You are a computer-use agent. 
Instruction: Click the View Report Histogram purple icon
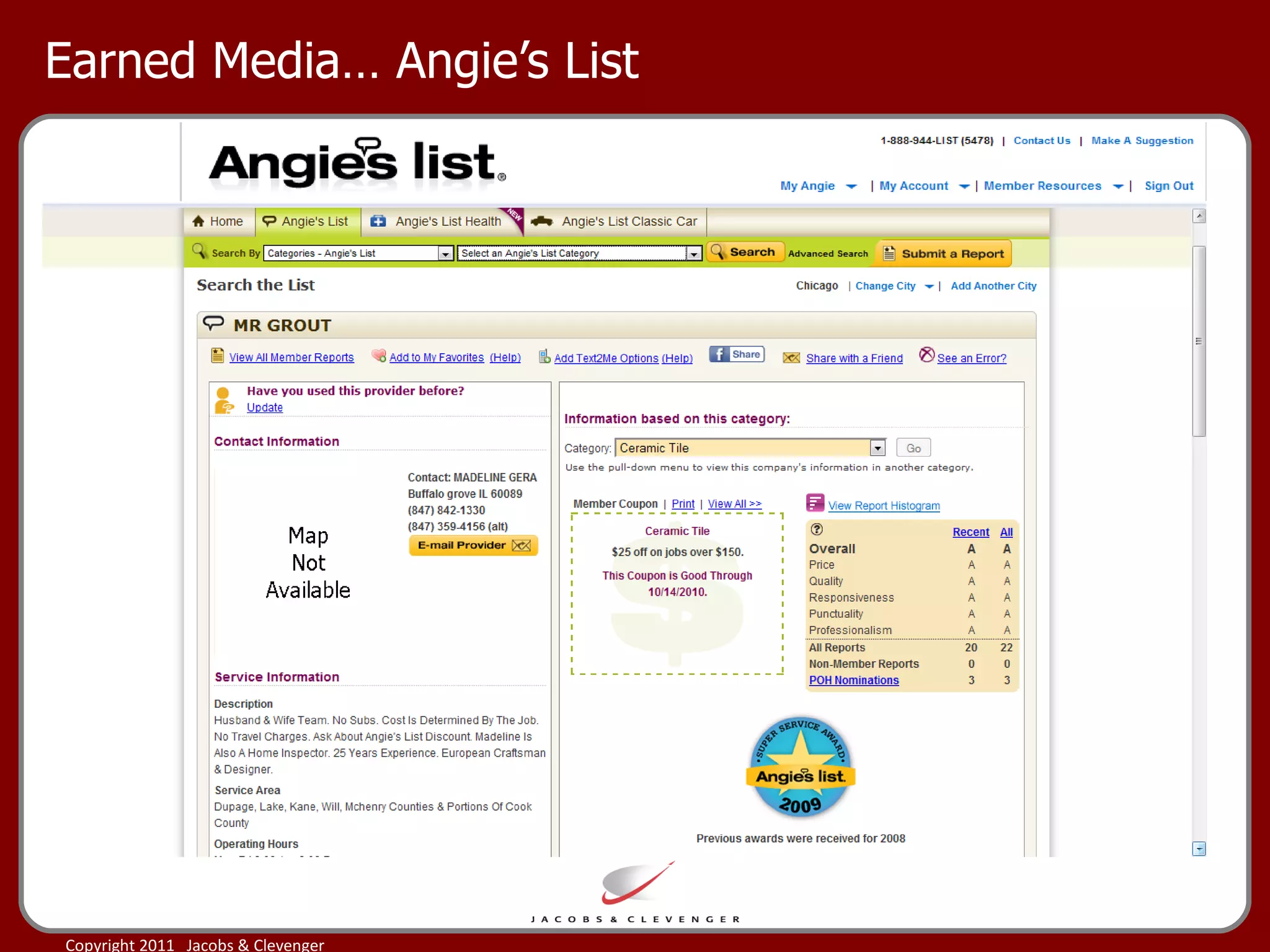815,503
